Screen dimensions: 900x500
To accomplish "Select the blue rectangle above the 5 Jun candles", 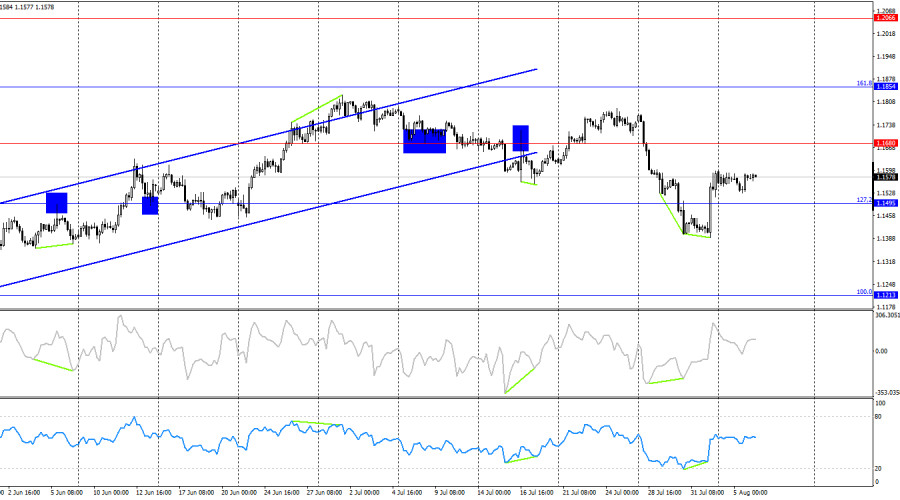I will click(x=57, y=203).
